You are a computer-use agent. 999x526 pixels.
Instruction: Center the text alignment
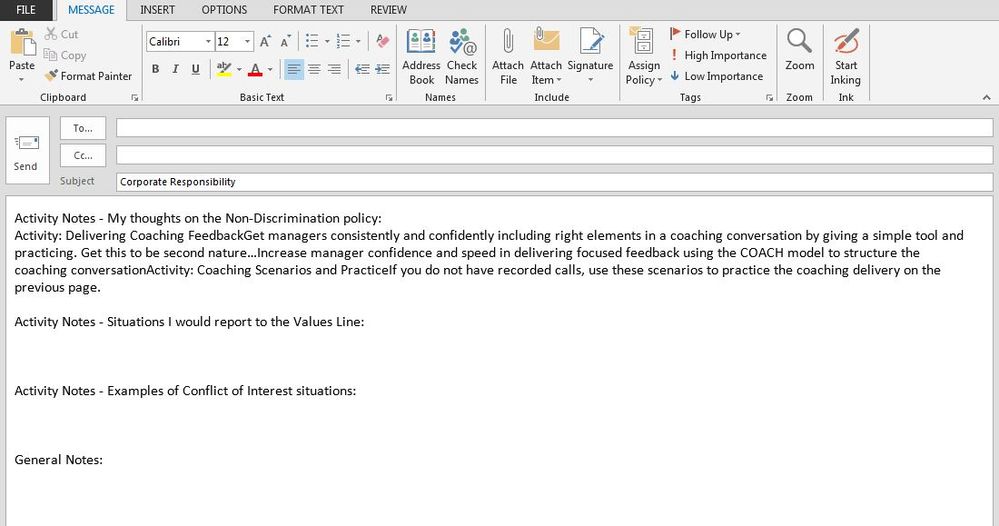coord(314,69)
